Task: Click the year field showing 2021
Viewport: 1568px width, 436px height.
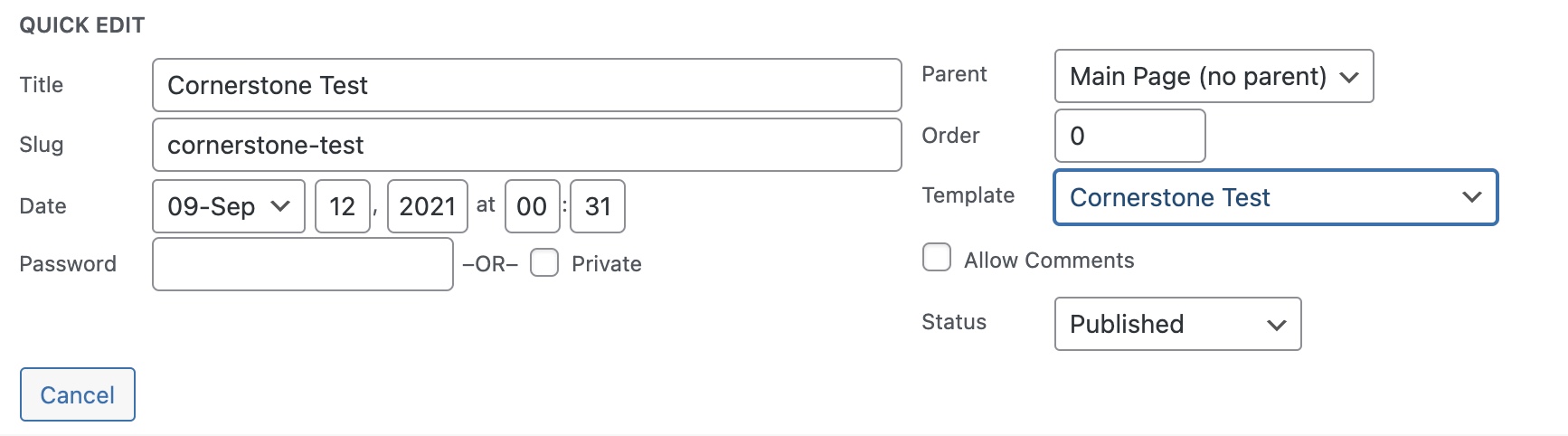Action: [x=427, y=206]
